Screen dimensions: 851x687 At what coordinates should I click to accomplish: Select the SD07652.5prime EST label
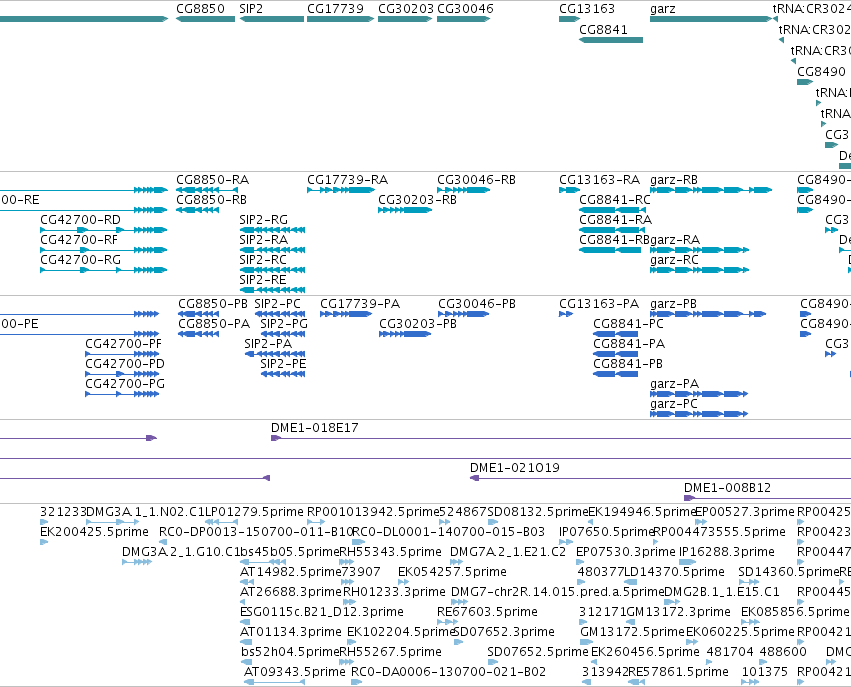[x=538, y=652]
